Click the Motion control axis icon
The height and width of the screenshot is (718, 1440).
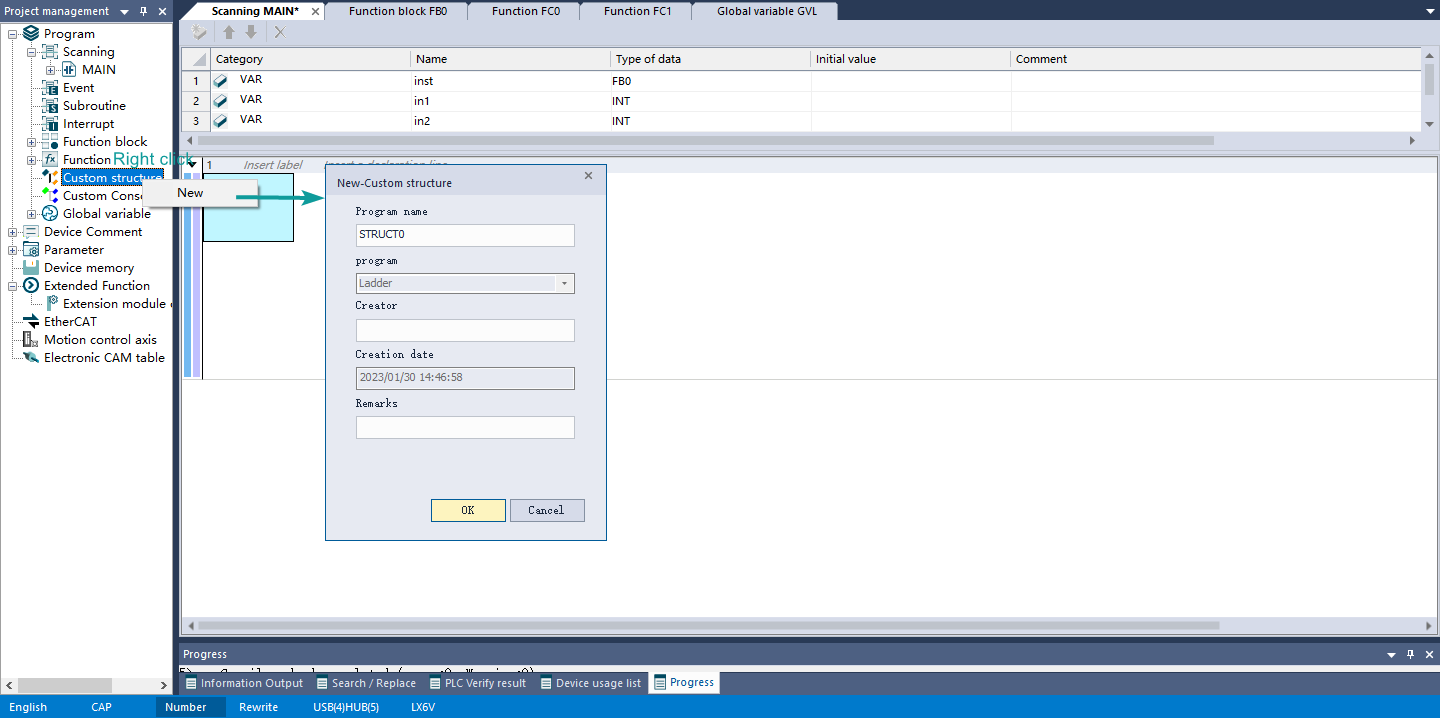coord(30,340)
